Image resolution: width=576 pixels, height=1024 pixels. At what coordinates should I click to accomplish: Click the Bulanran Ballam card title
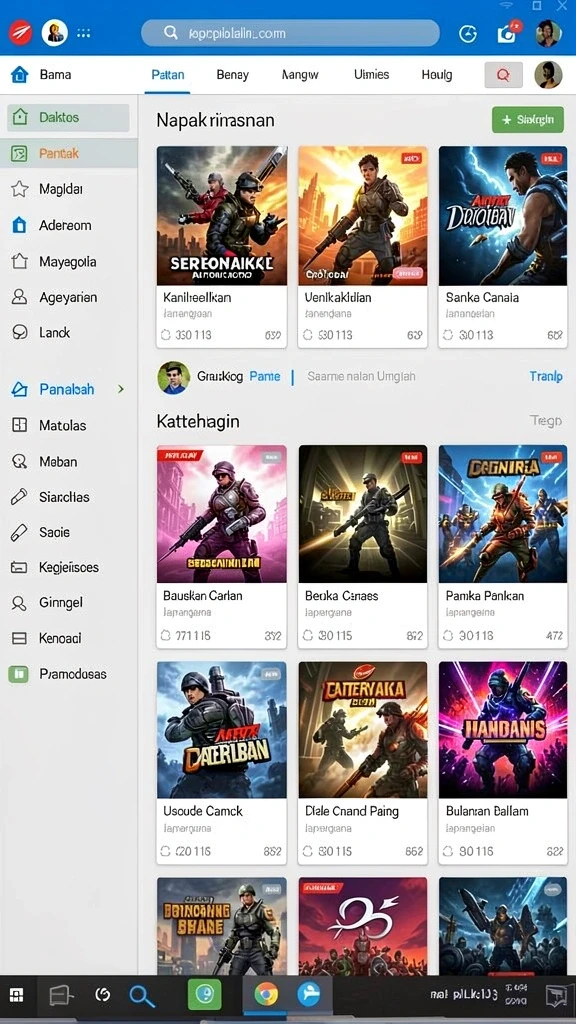coord(487,811)
